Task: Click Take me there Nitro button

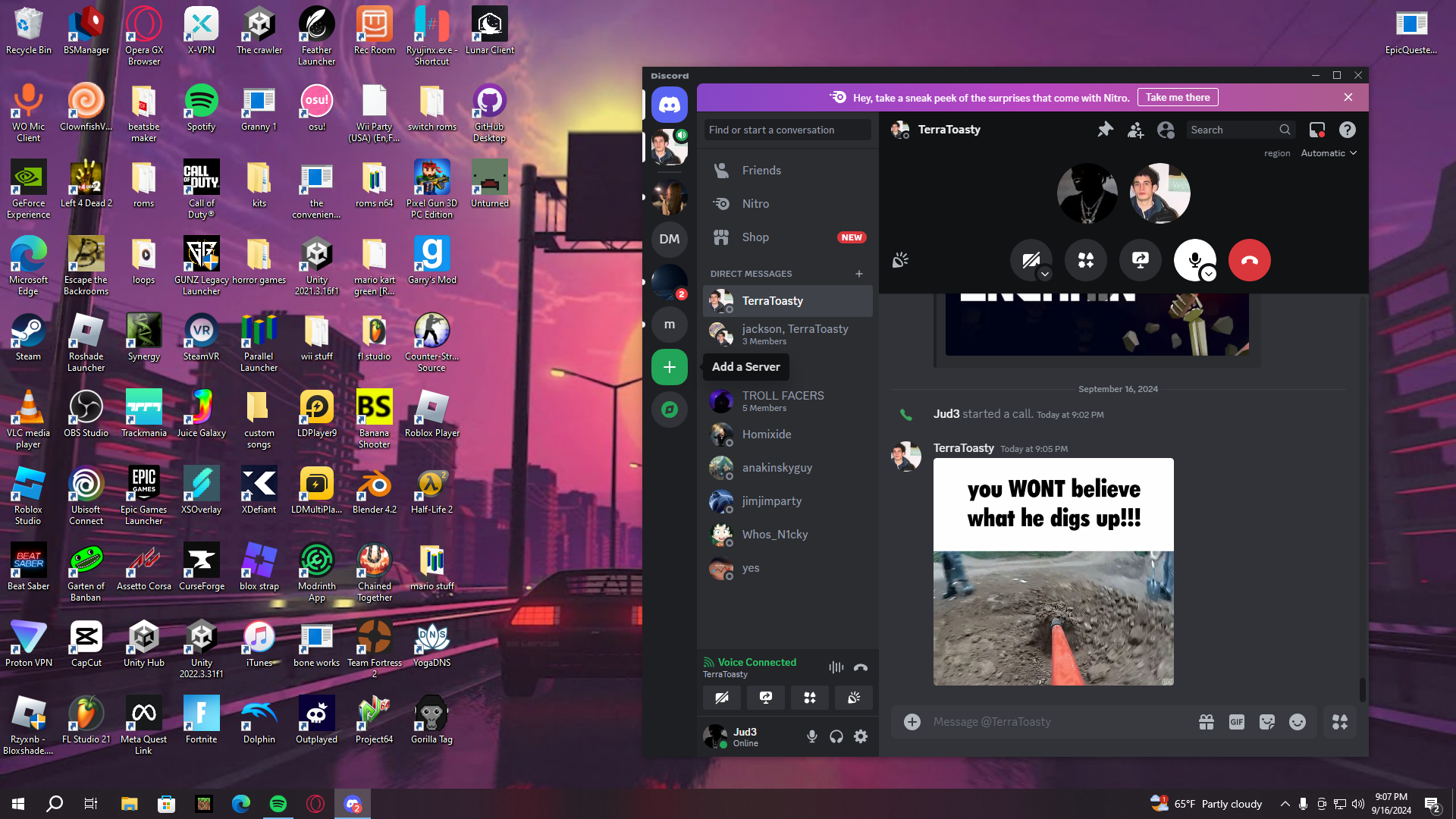Action: pos(1177,97)
